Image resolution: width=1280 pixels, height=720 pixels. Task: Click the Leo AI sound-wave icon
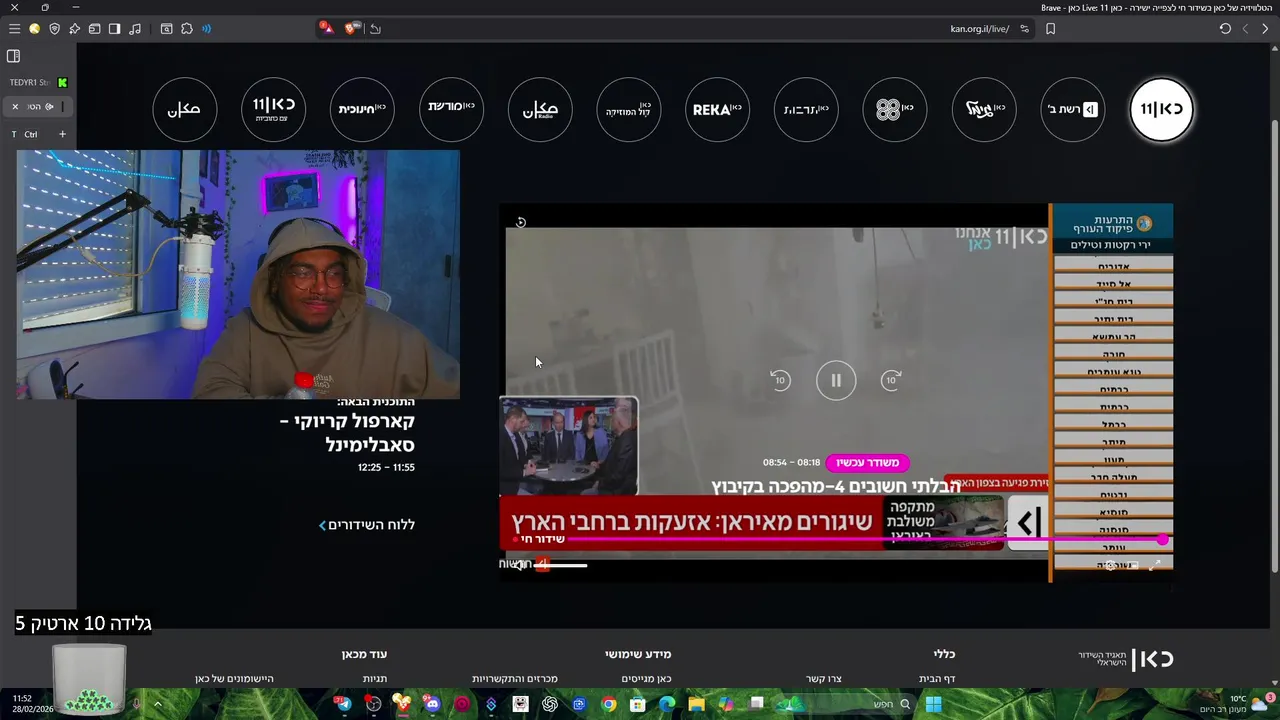click(207, 29)
